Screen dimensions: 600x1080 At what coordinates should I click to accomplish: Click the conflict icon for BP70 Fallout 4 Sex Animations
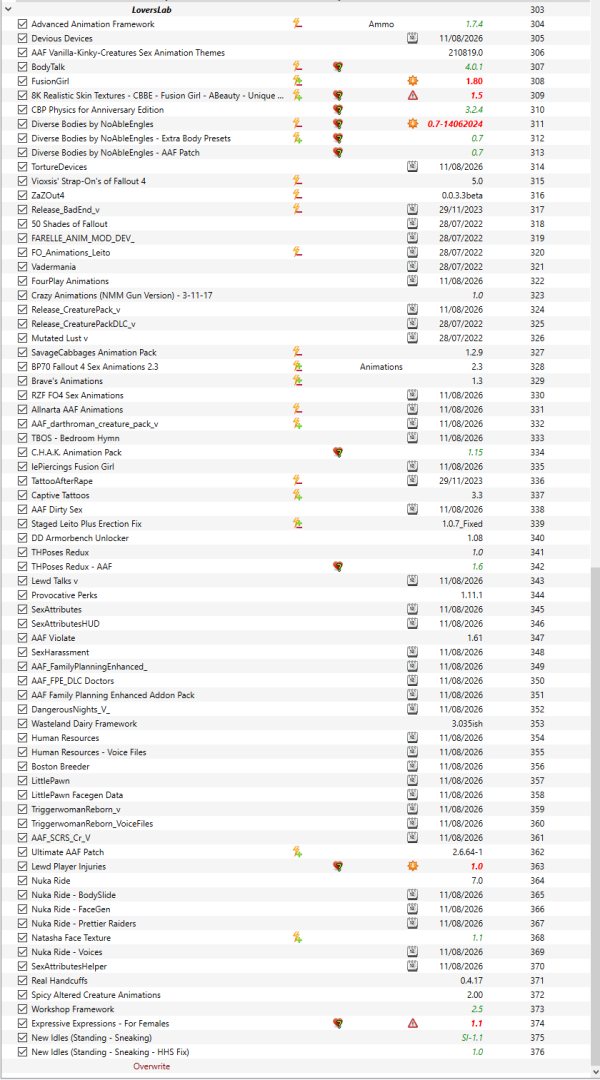pos(298,366)
